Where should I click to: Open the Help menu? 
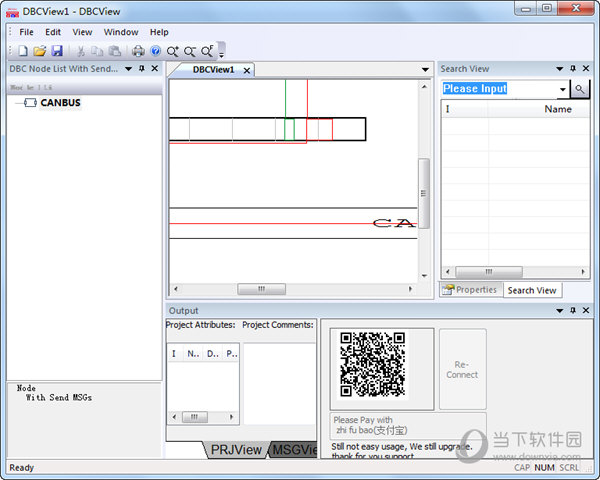[x=159, y=32]
